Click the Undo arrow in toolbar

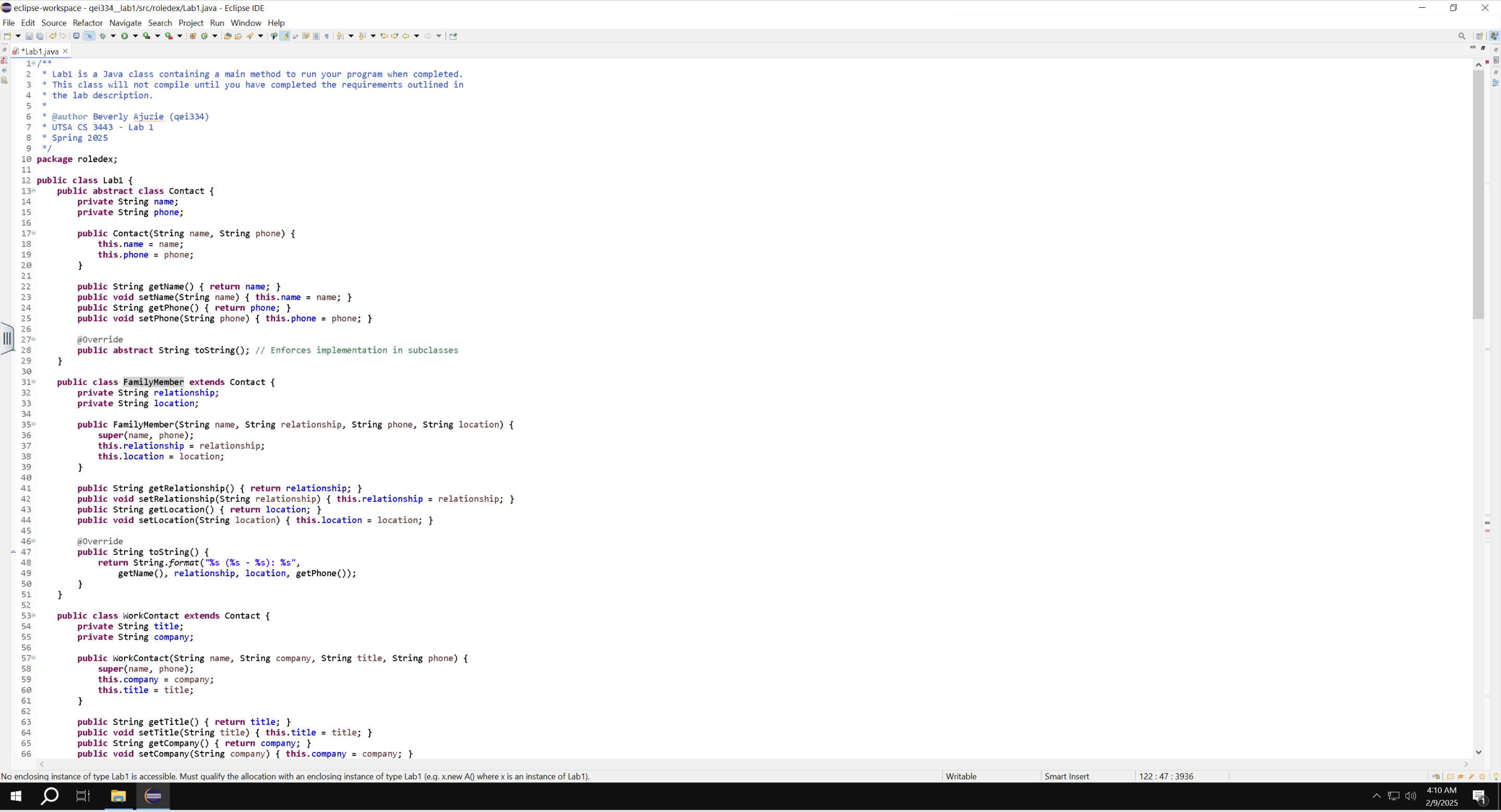[53, 36]
